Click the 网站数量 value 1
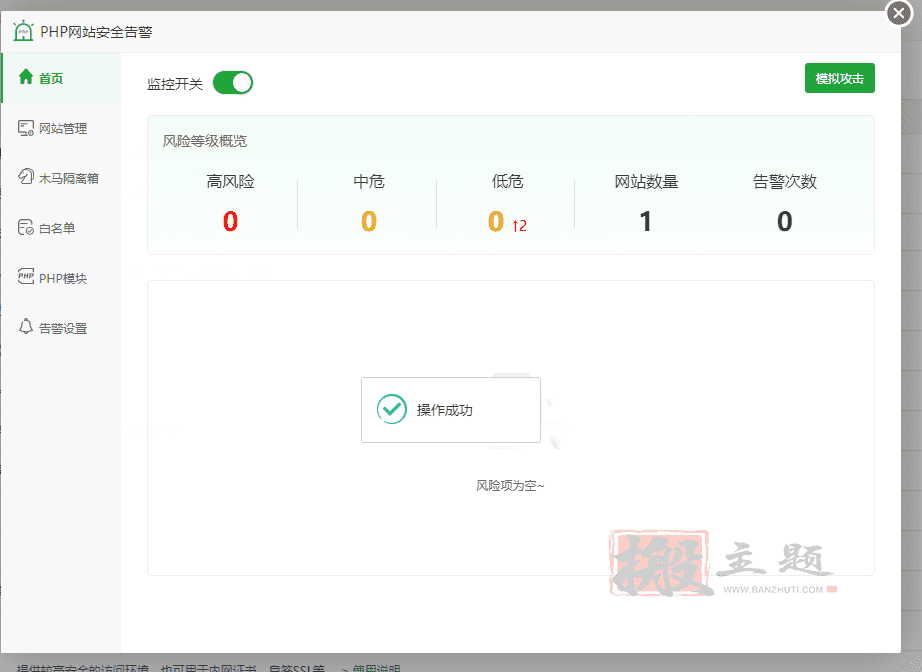 tap(646, 222)
